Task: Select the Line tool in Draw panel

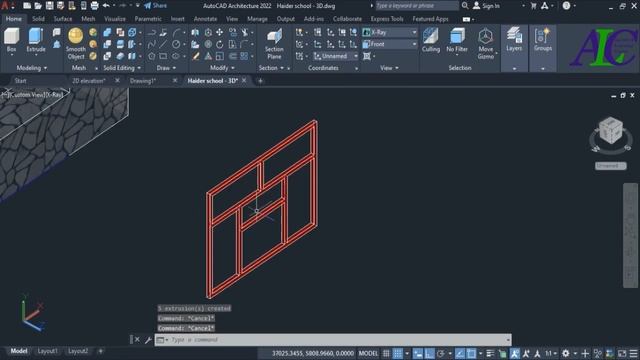Action: (x=163, y=44)
